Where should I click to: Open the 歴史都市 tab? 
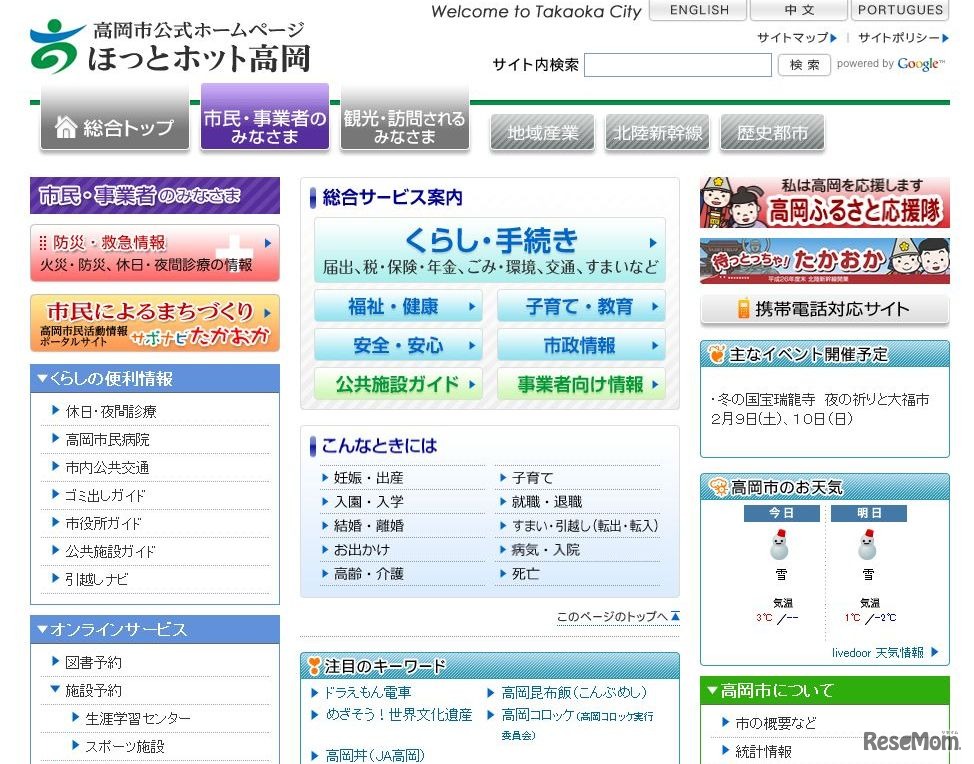click(x=772, y=132)
